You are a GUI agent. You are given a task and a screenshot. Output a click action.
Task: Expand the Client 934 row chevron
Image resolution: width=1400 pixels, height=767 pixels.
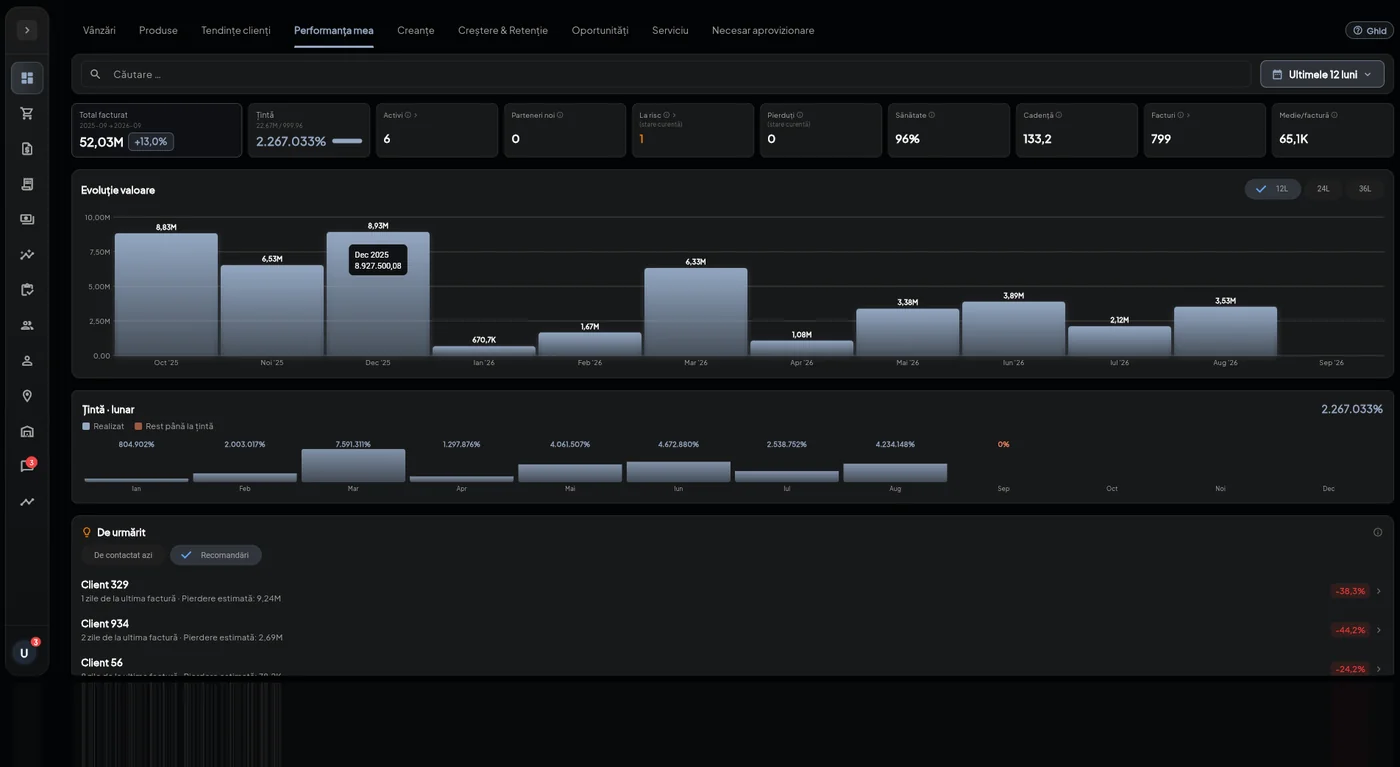tap(1379, 630)
